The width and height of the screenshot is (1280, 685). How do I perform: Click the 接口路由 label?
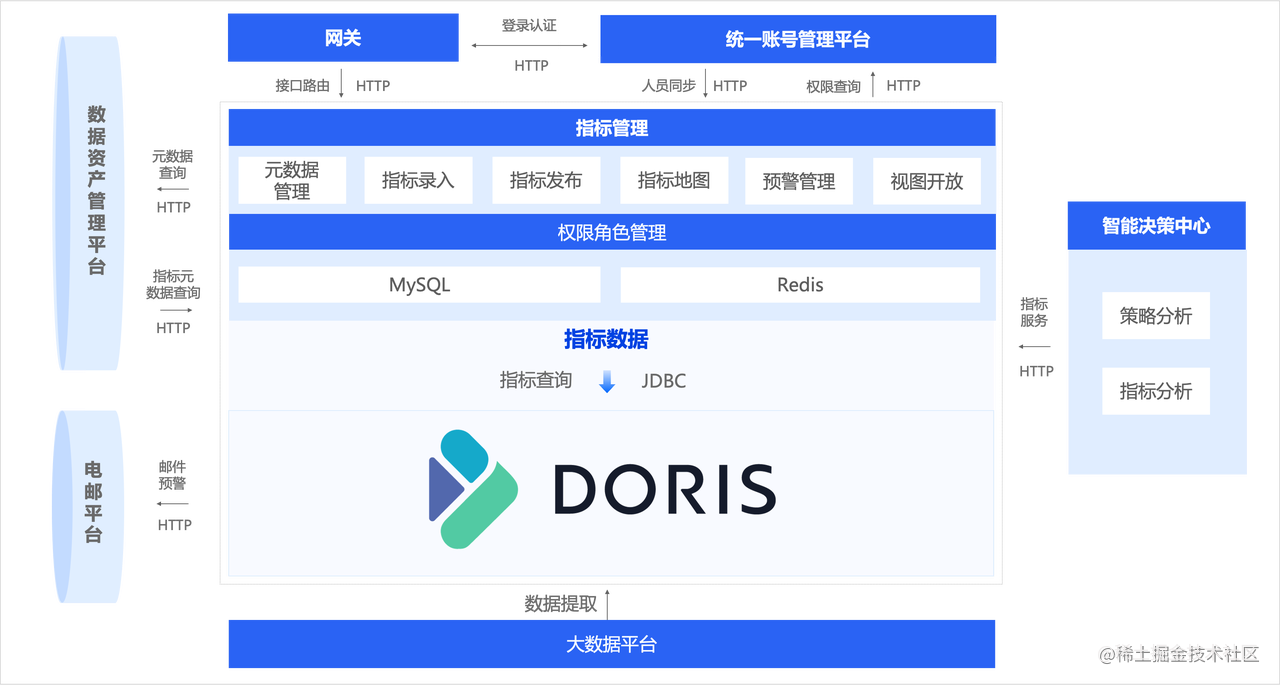tap(303, 86)
